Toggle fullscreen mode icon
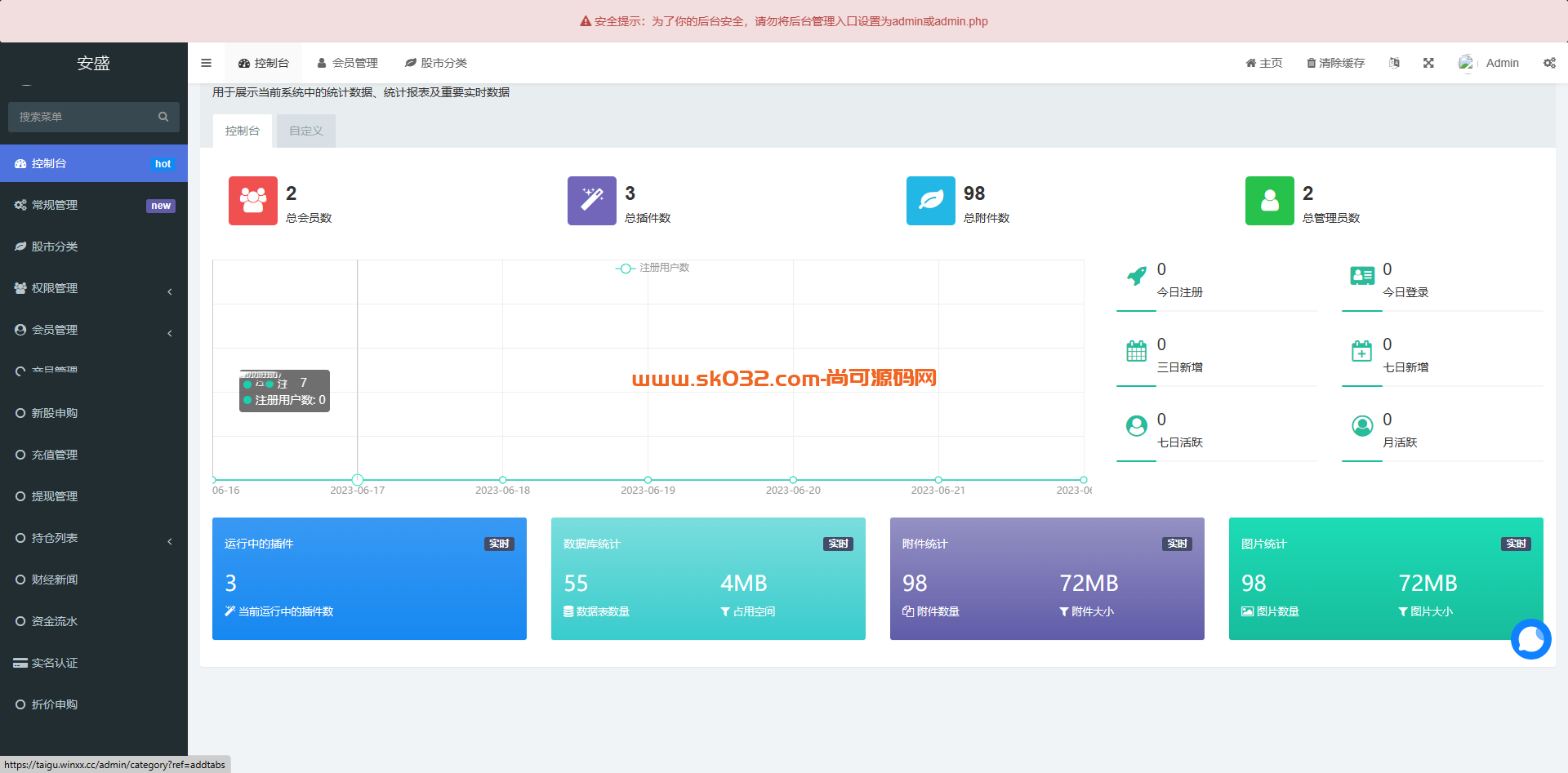The width and height of the screenshot is (1568, 773). pyautogui.click(x=1428, y=63)
